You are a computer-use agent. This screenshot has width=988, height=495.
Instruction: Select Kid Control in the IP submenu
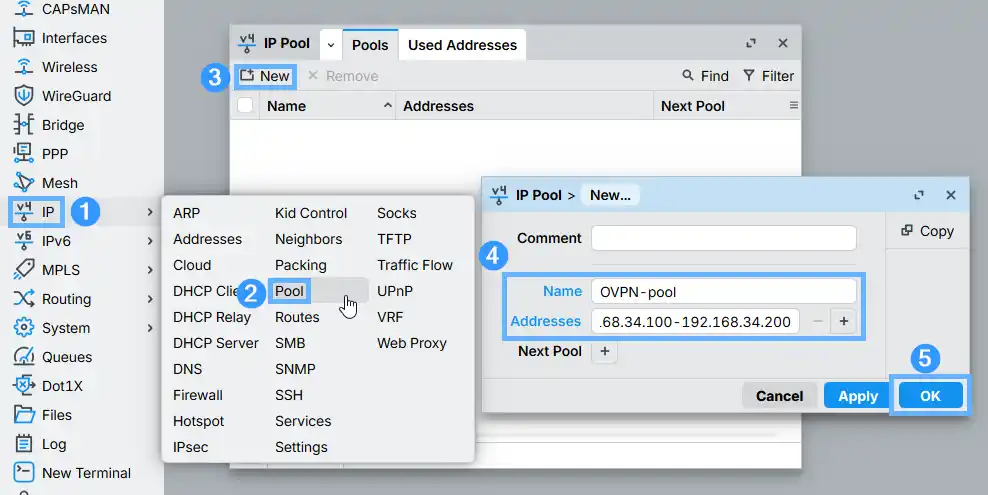pos(311,213)
